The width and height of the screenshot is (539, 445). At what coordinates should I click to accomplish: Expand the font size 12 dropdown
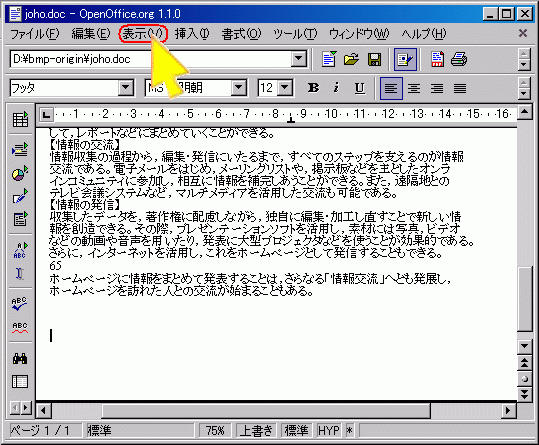pos(285,88)
